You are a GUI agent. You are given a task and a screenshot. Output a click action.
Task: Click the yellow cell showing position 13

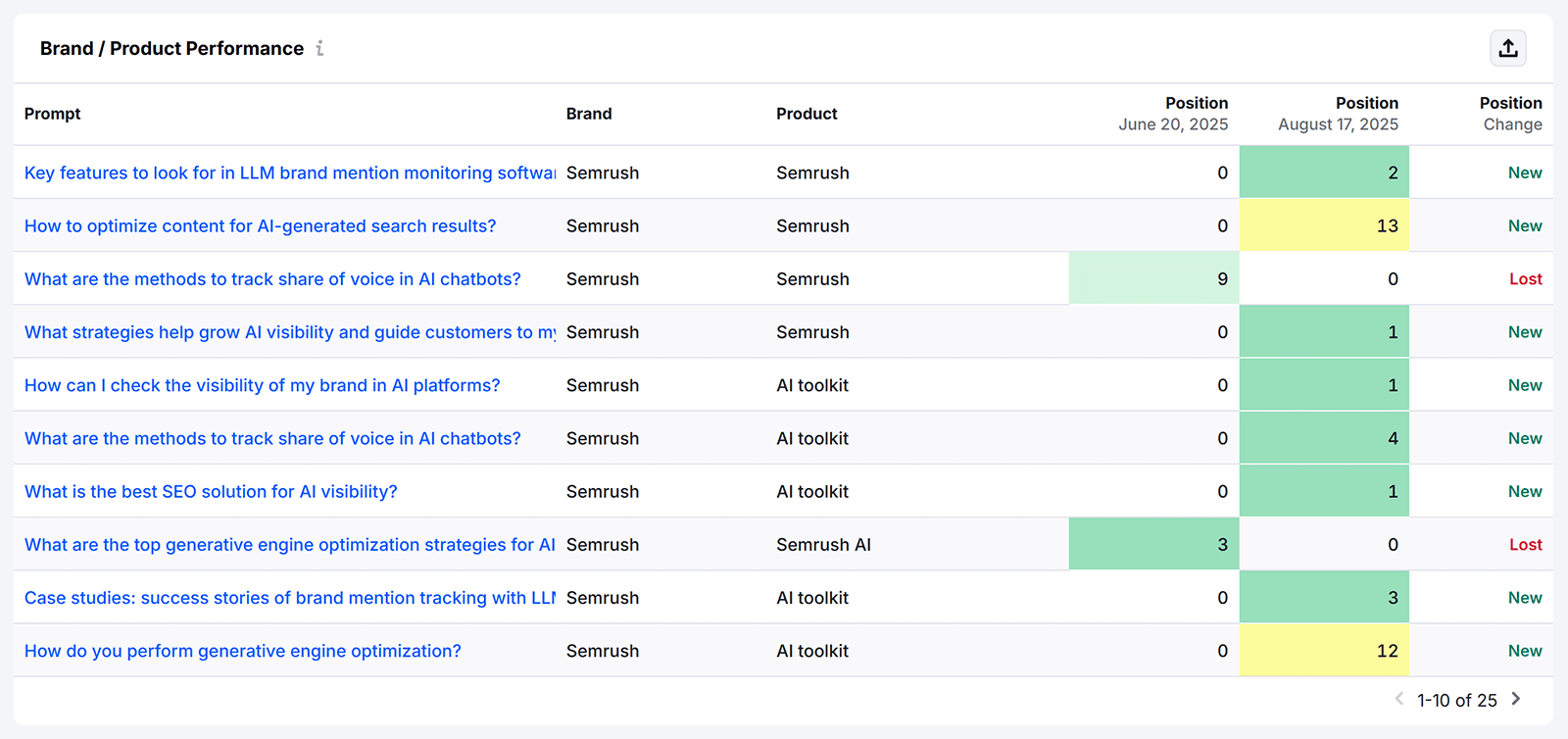click(1324, 225)
